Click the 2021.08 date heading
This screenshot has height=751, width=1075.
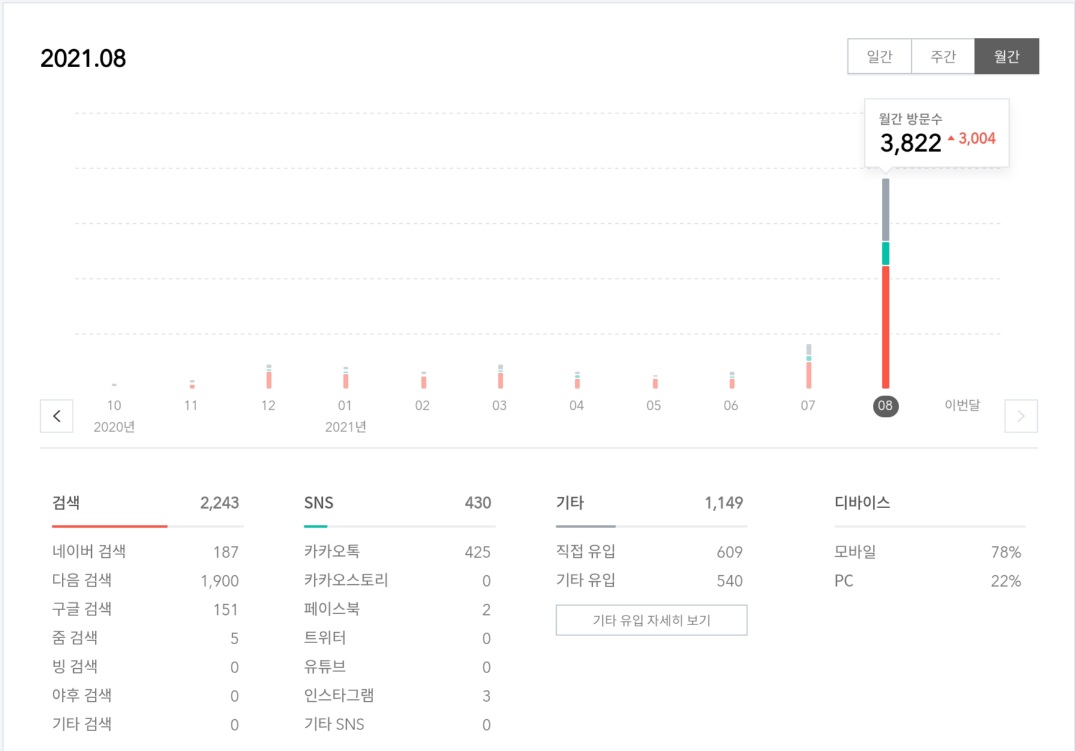83,58
